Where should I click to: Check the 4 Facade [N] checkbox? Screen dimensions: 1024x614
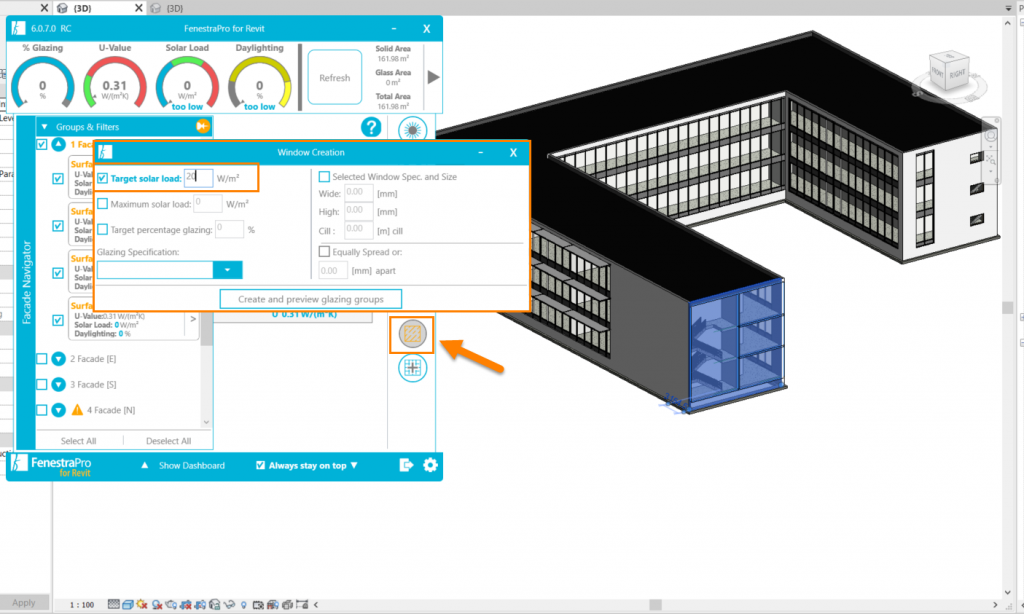42,410
